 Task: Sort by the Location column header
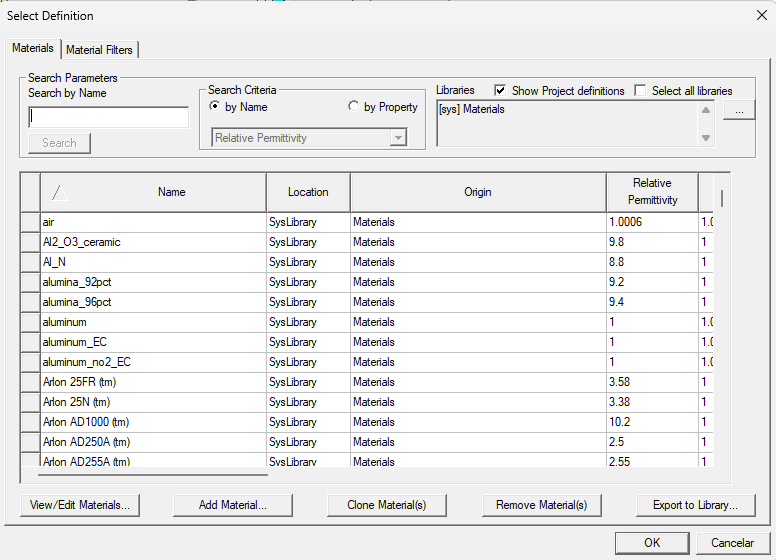coord(308,192)
